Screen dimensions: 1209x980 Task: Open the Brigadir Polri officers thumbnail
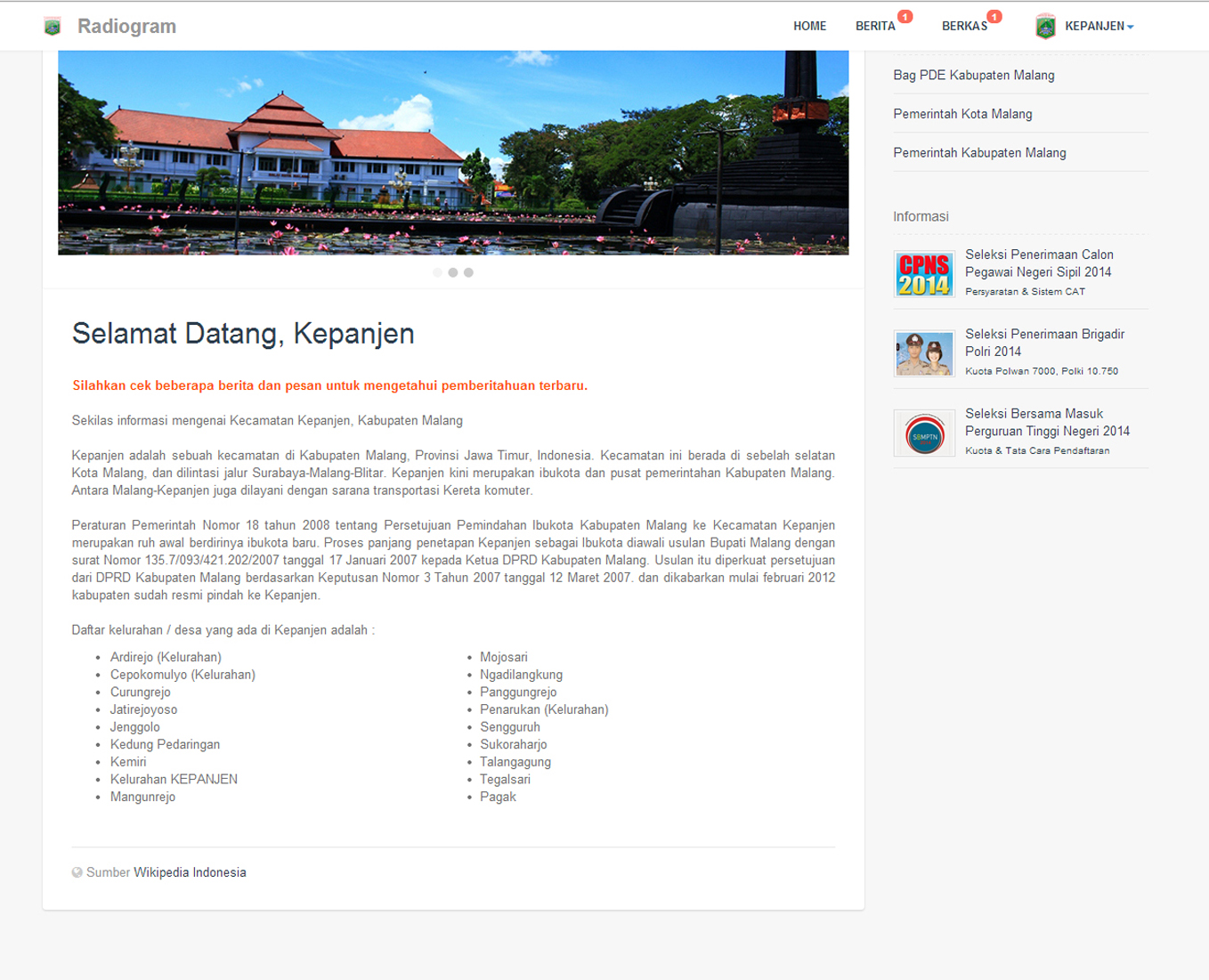(924, 353)
